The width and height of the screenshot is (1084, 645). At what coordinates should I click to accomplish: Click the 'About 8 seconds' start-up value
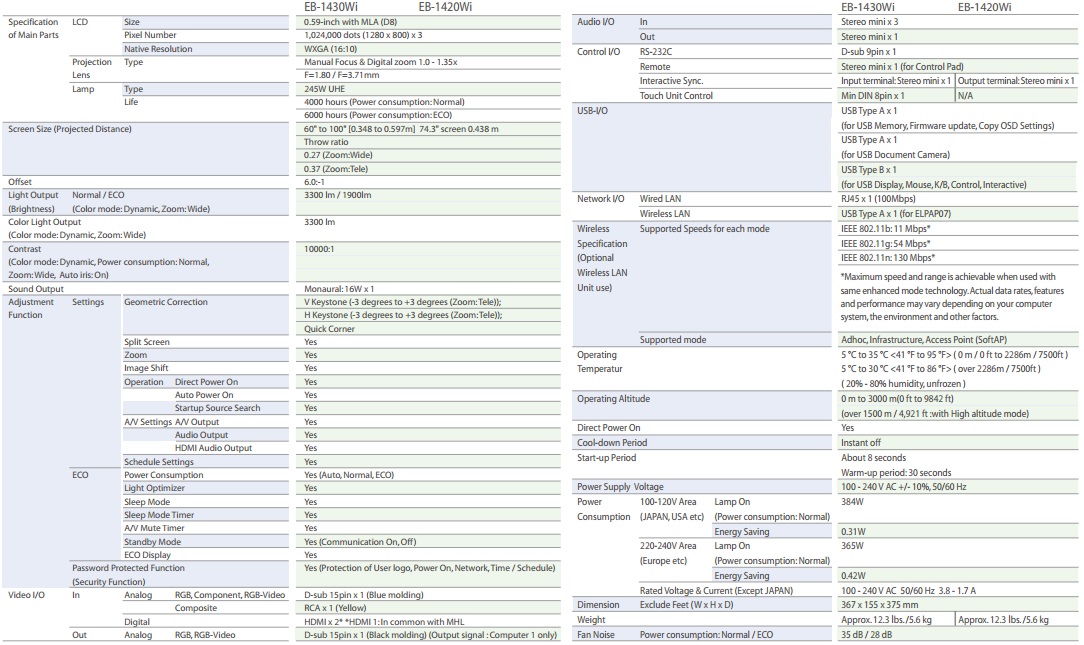(874, 459)
